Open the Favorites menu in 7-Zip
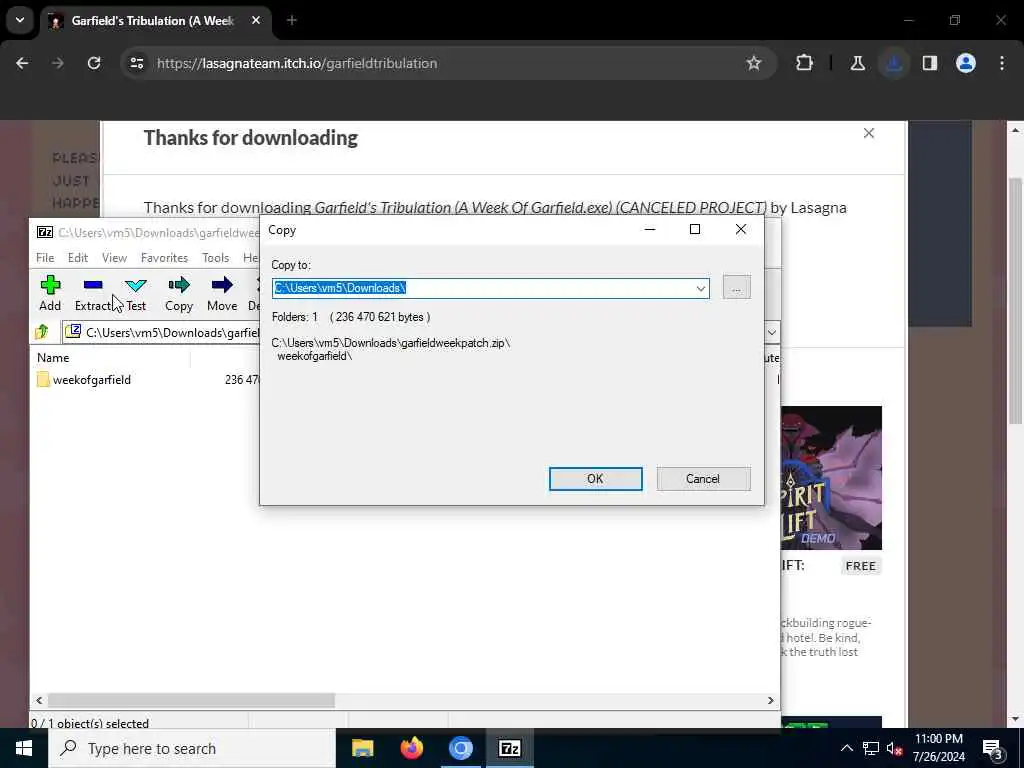The width and height of the screenshot is (1024, 768). click(164, 257)
